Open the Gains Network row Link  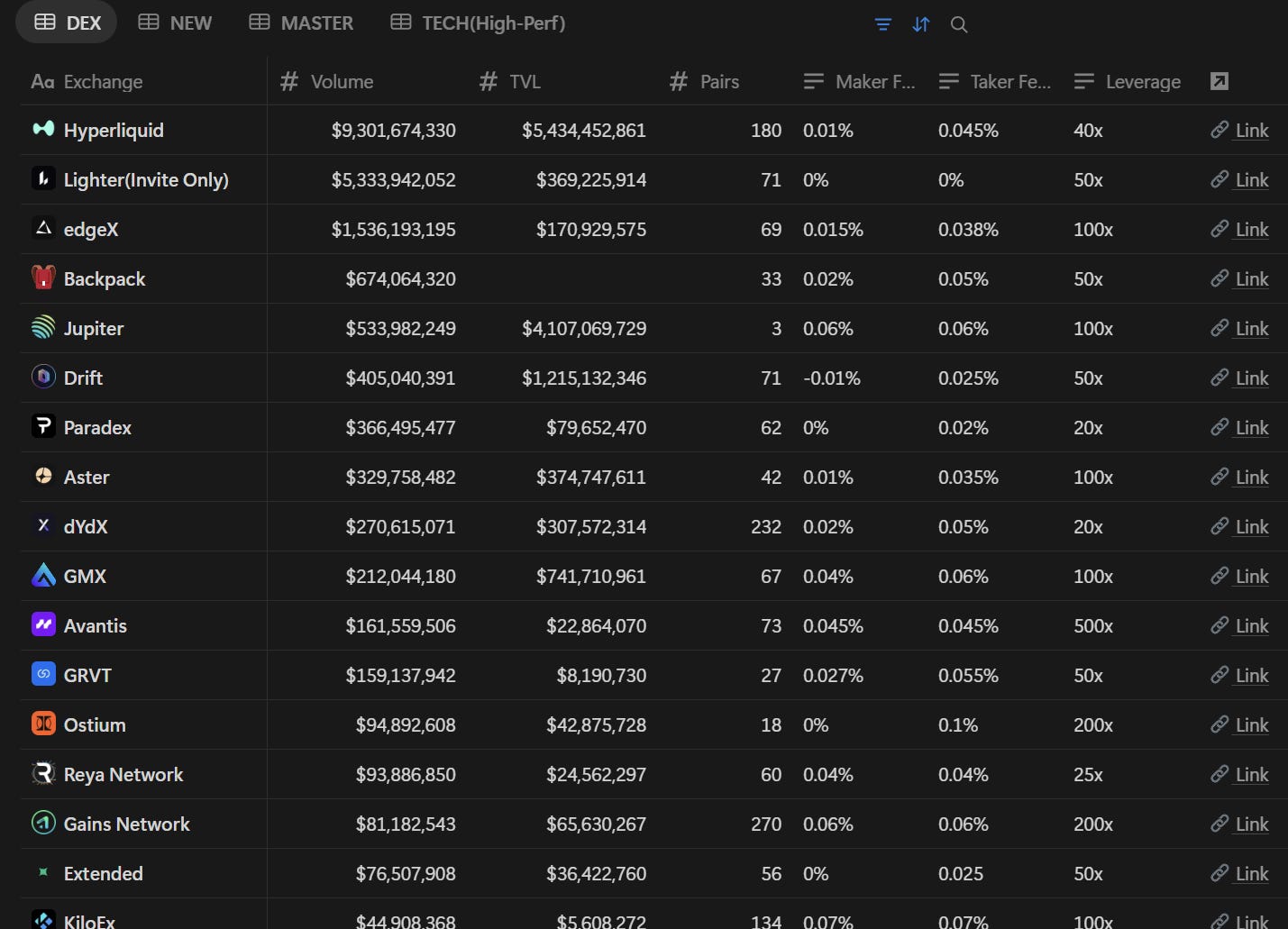tap(1252, 824)
